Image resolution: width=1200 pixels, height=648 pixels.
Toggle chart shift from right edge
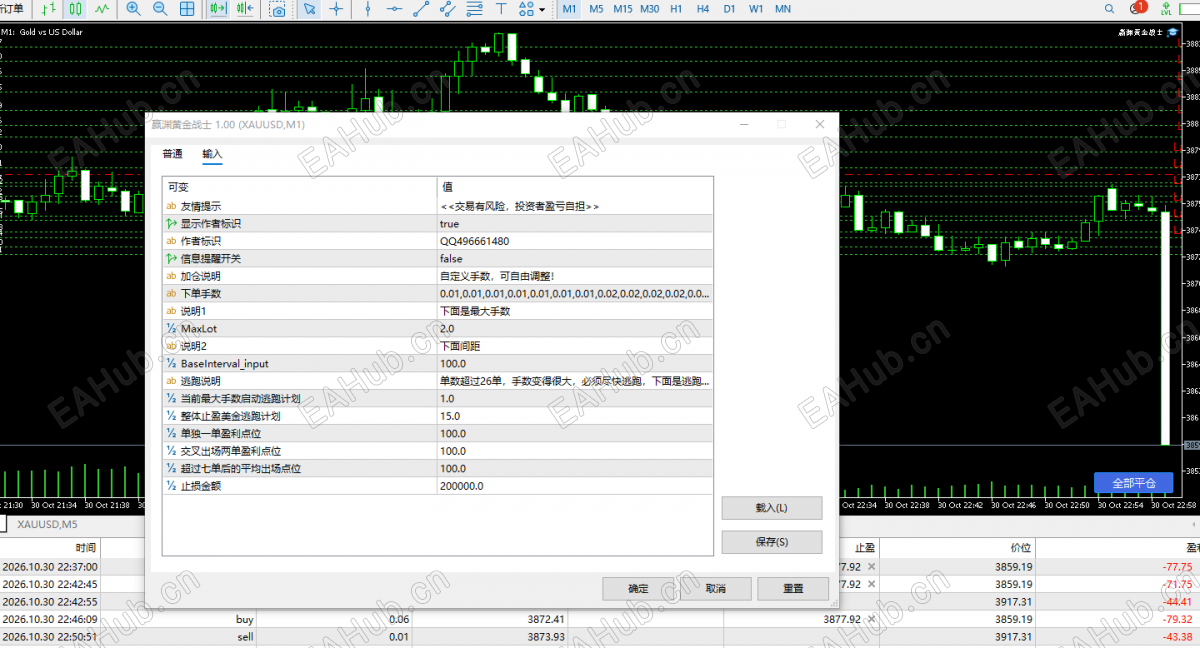(x=246, y=9)
